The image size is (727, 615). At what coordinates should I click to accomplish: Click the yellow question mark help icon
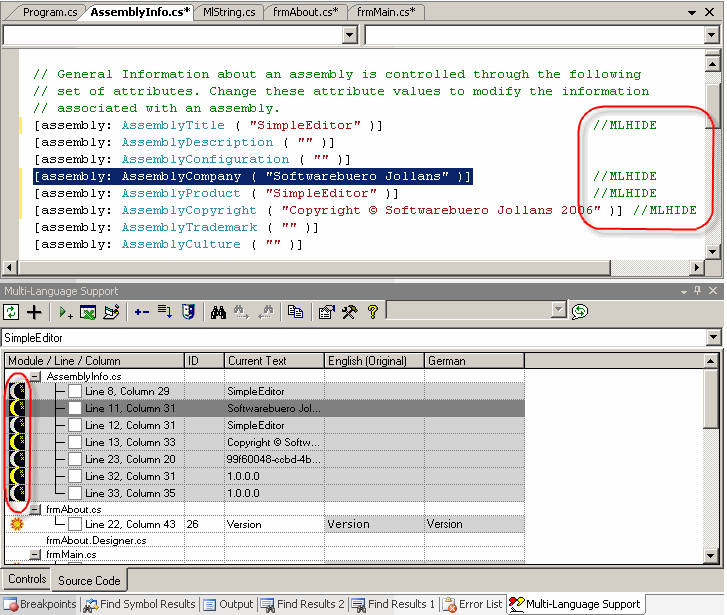(x=372, y=312)
